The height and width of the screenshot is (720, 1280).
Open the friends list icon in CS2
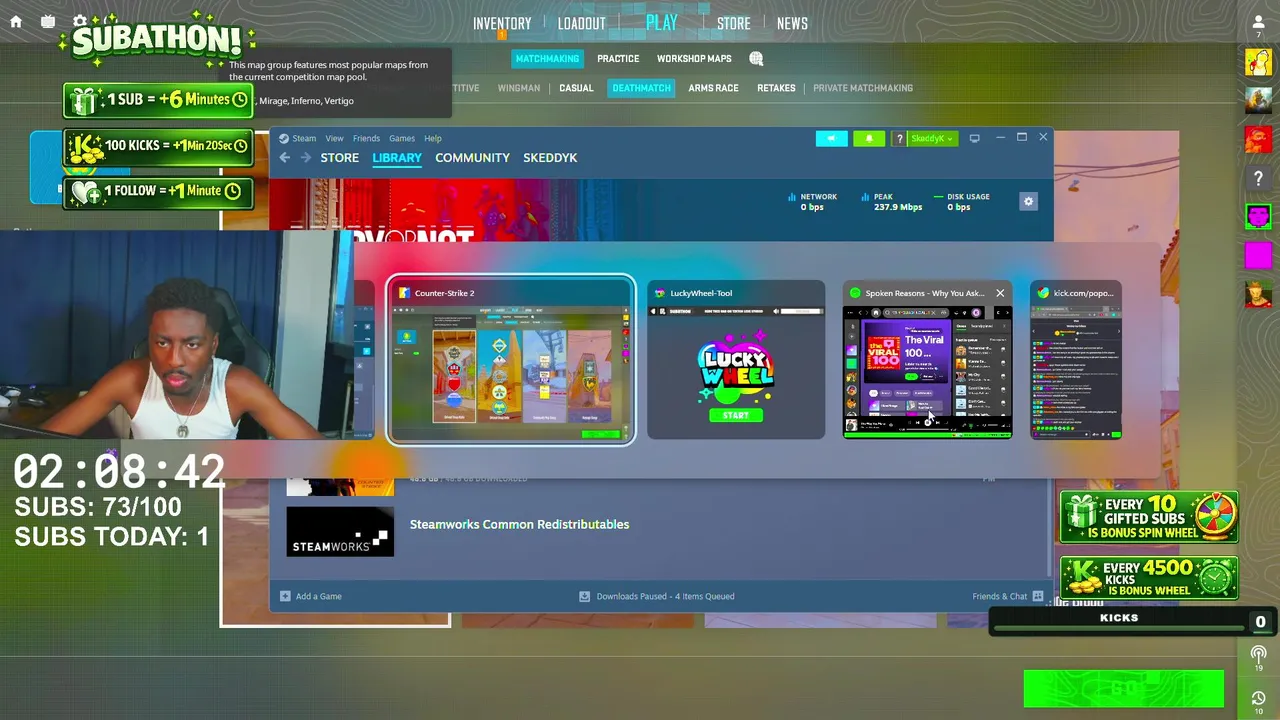pyautogui.click(x=1258, y=22)
